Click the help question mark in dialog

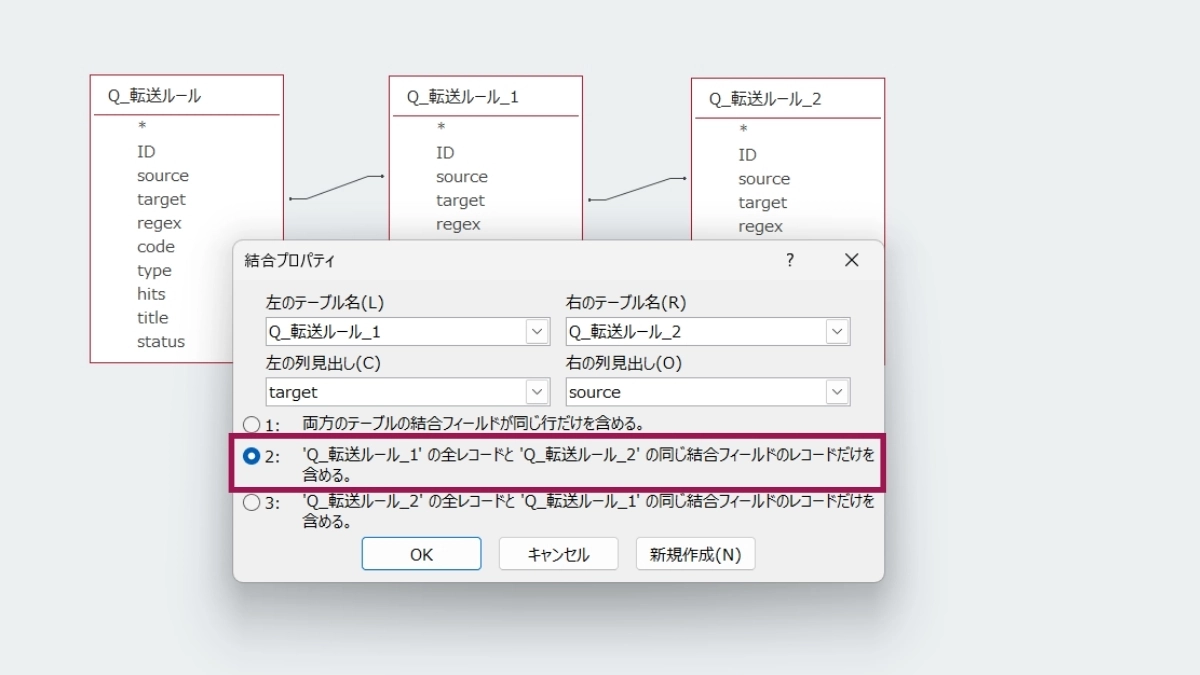[789, 260]
